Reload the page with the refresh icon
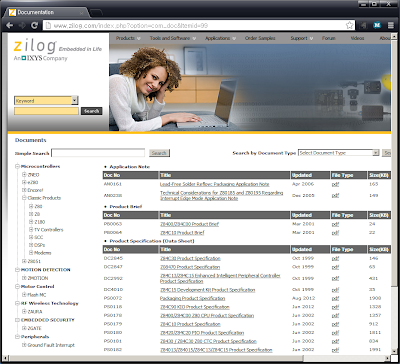The width and height of the screenshot is (400, 364). coord(34,25)
